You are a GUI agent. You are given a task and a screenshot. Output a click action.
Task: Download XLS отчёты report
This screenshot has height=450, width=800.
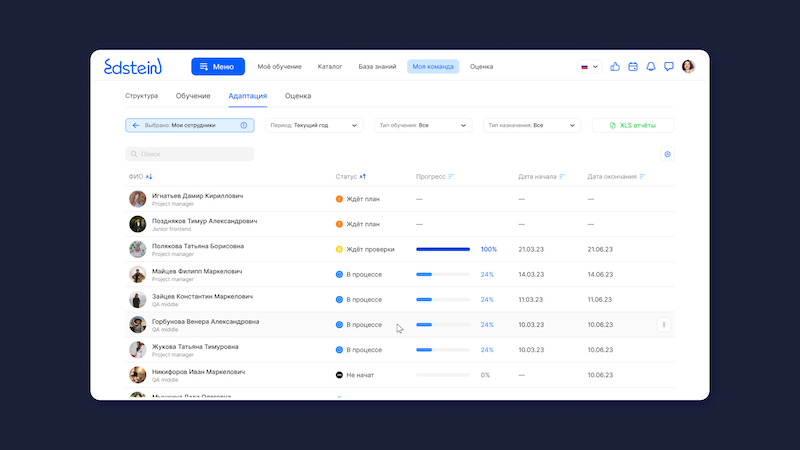[x=633, y=126]
